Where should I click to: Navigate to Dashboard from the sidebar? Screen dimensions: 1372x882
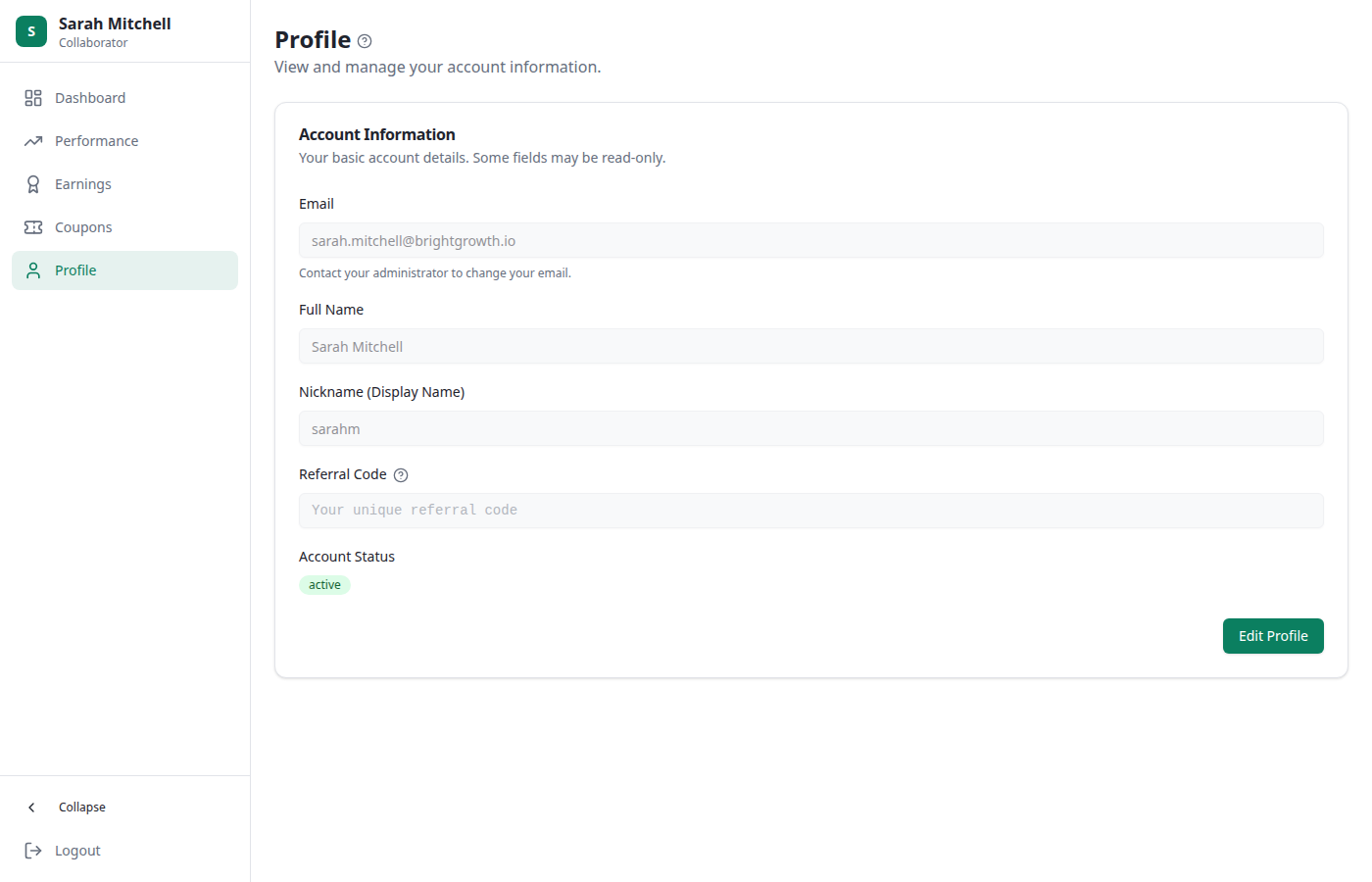click(x=90, y=97)
